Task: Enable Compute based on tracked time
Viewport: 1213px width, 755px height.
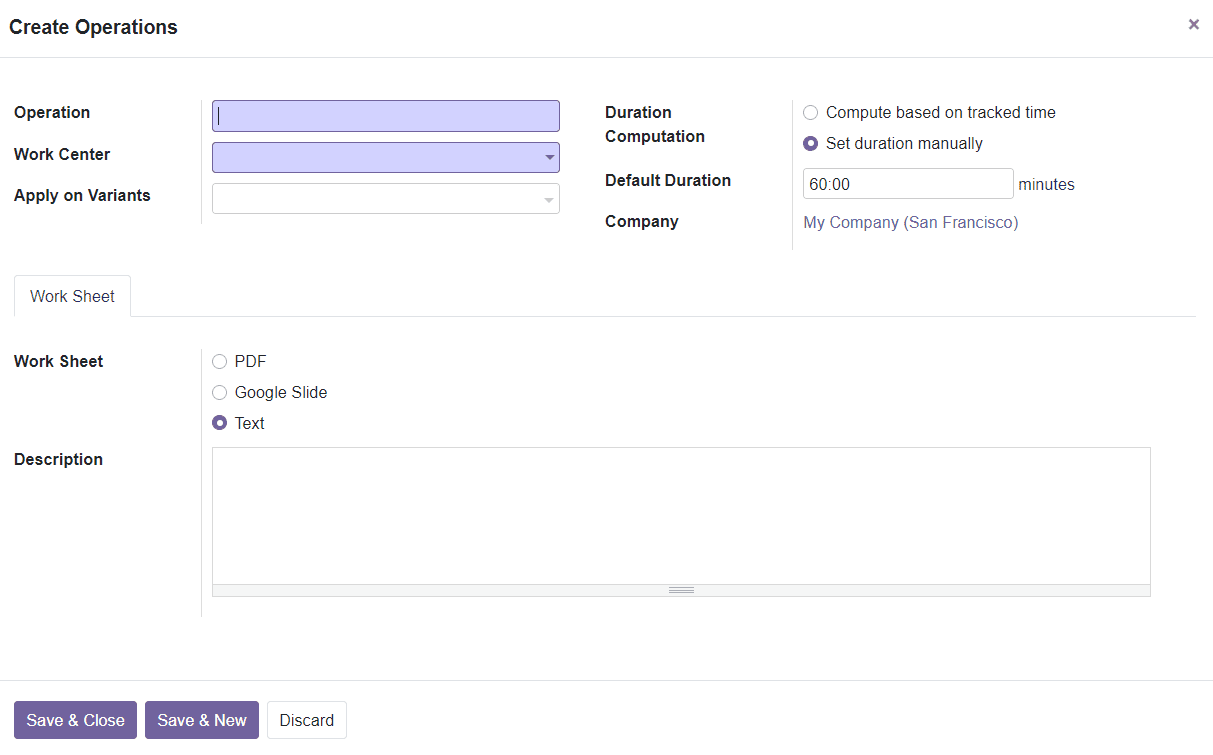Action: (x=810, y=112)
